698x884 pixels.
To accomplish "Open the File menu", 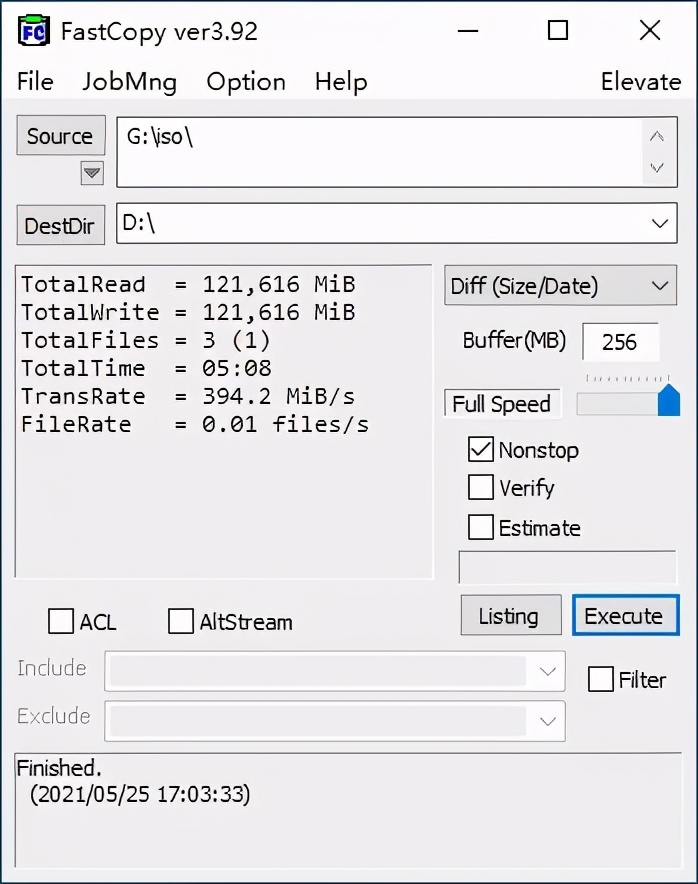I will pyautogui.click(x=35, y=82).
